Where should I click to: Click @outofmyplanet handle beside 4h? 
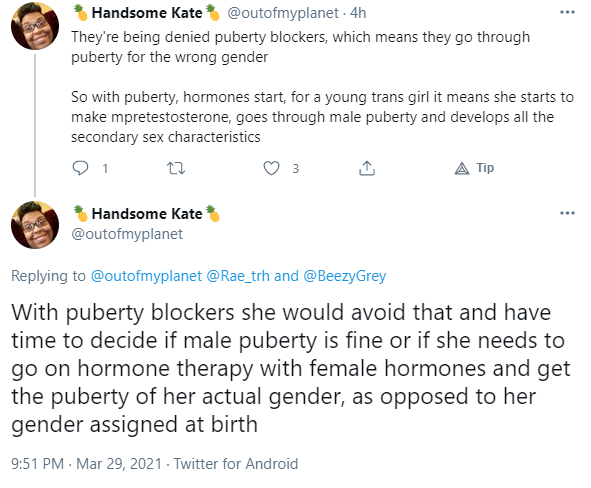coord(283,13)
